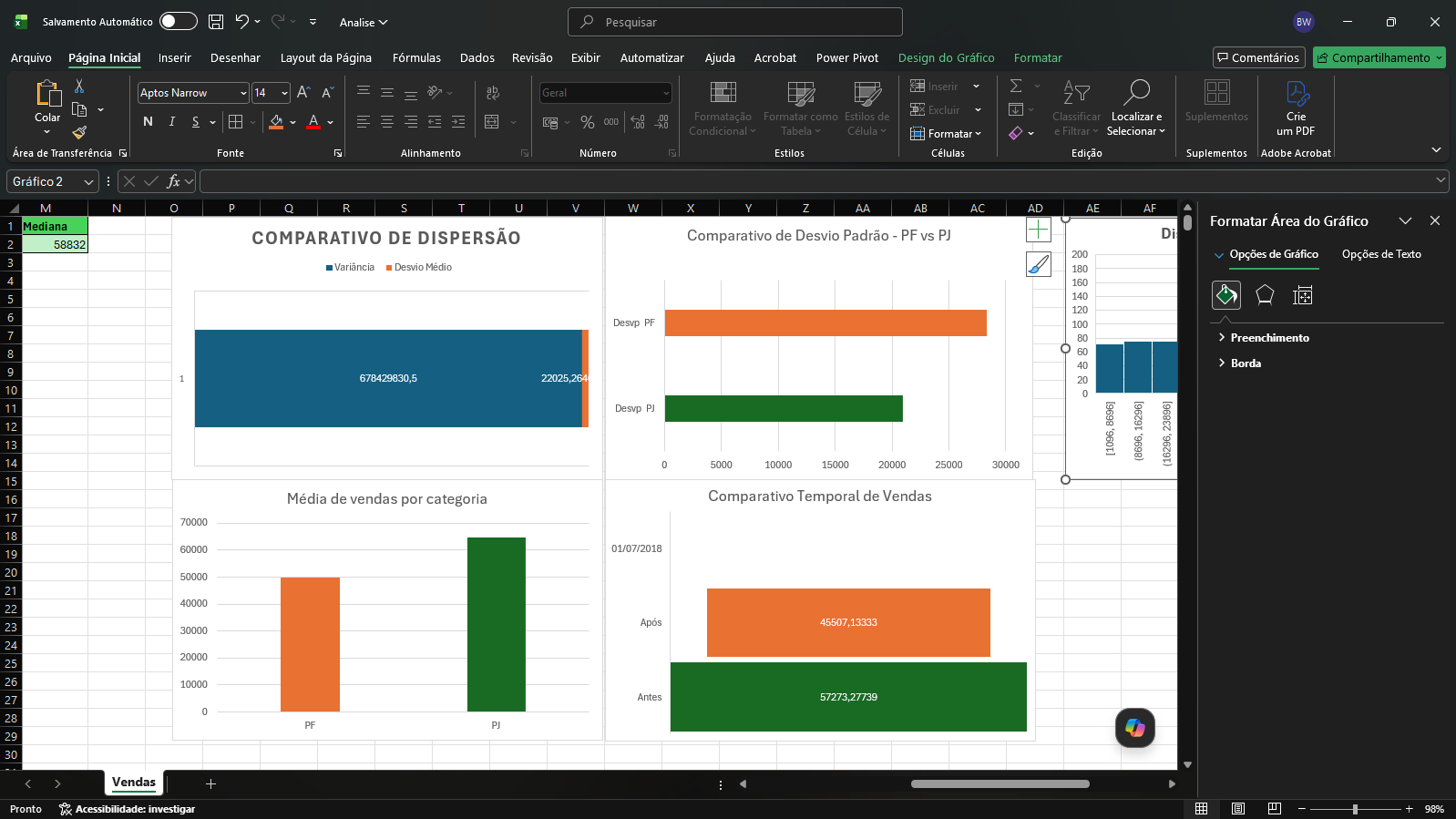Click the Format Painter brush icon
The height and width of the screenshot is (819, 1456).
79,132
